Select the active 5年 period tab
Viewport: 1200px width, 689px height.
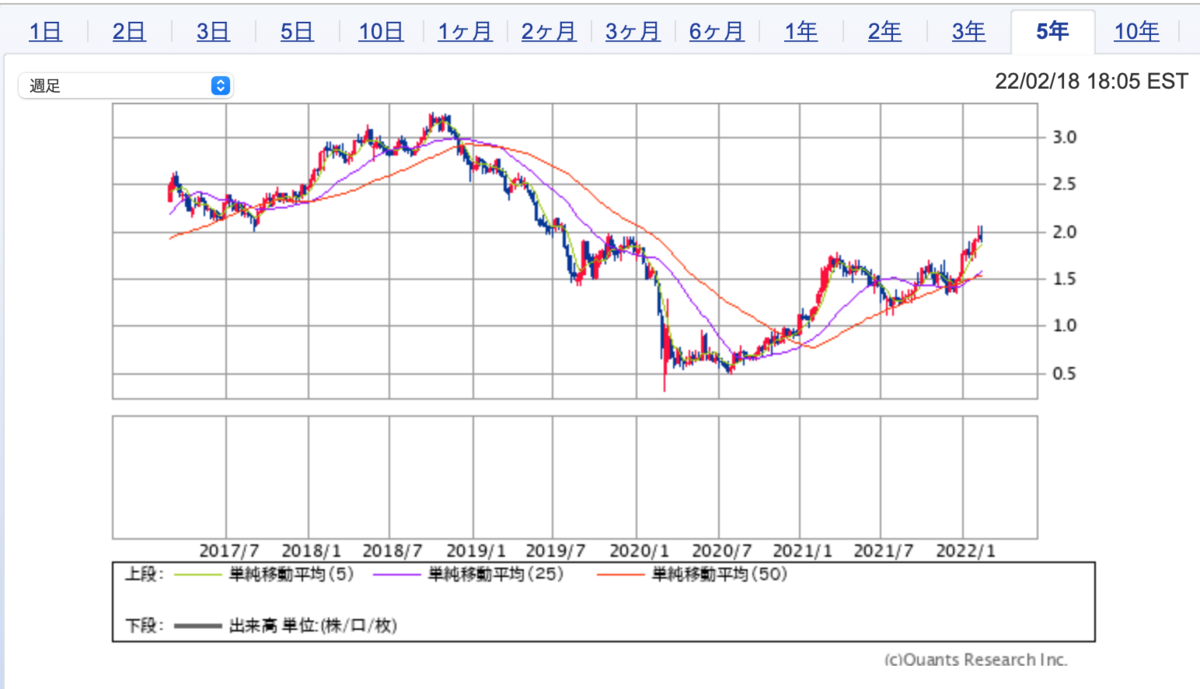tap(1052, 32)
